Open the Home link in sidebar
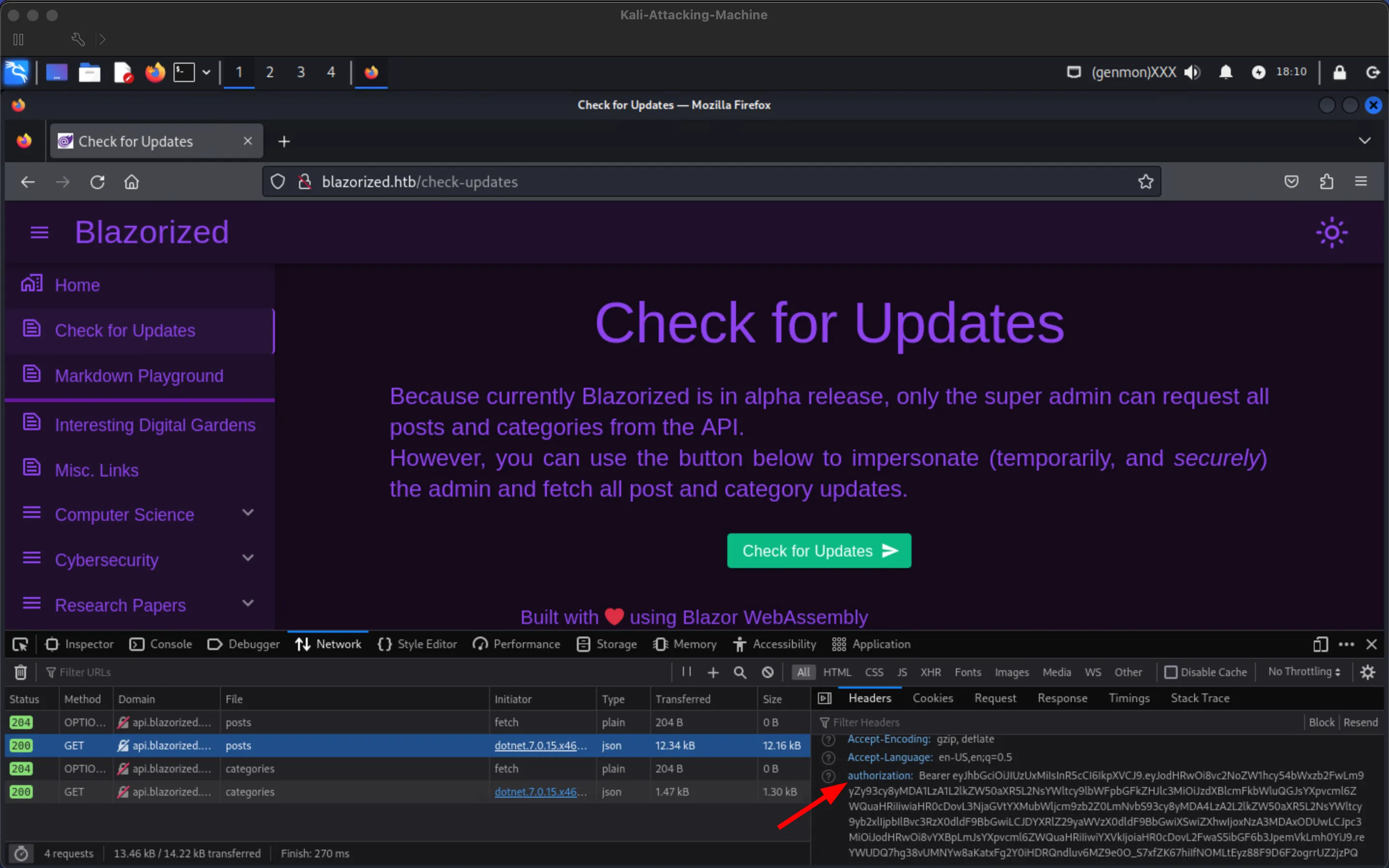This screenshot has height=868, width=1389. point(78,285)
